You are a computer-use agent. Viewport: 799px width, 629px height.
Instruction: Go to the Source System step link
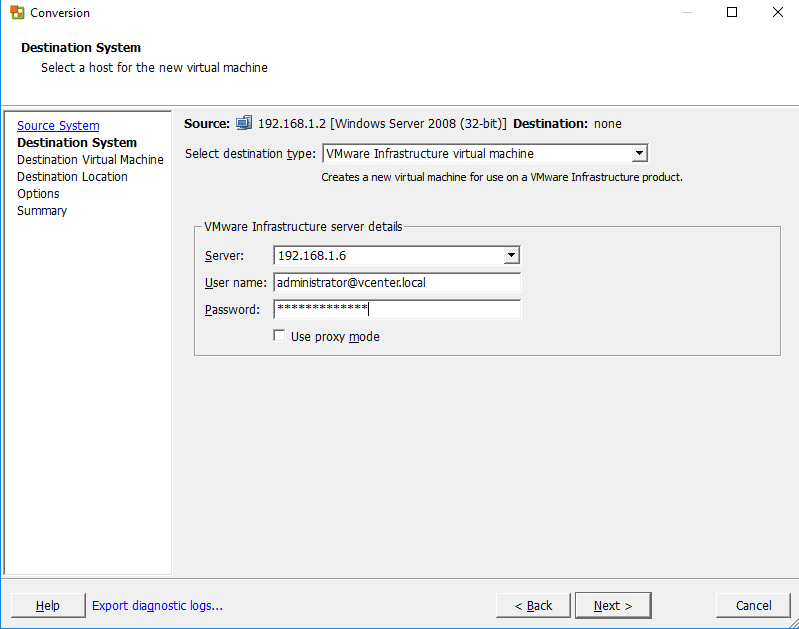[58, 125]
